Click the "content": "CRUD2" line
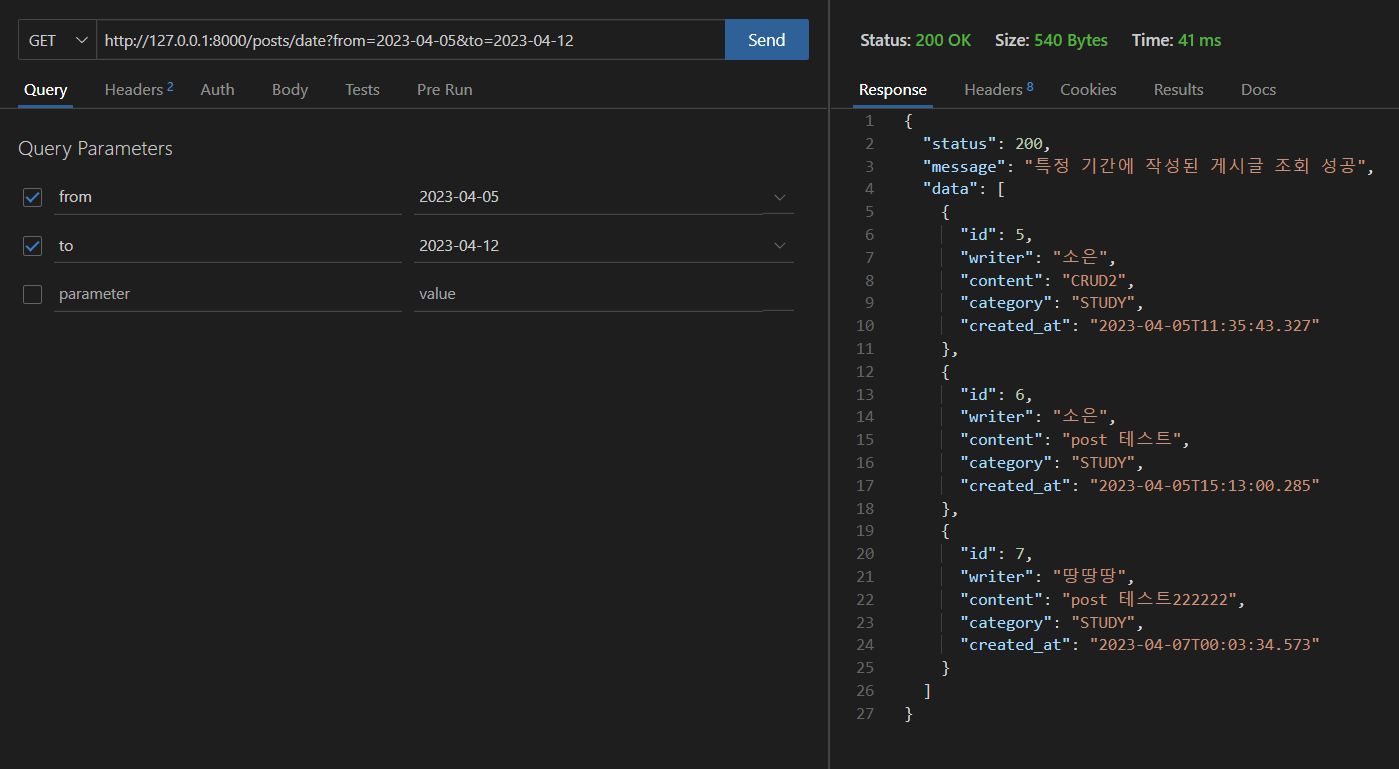 [1047, 280]
